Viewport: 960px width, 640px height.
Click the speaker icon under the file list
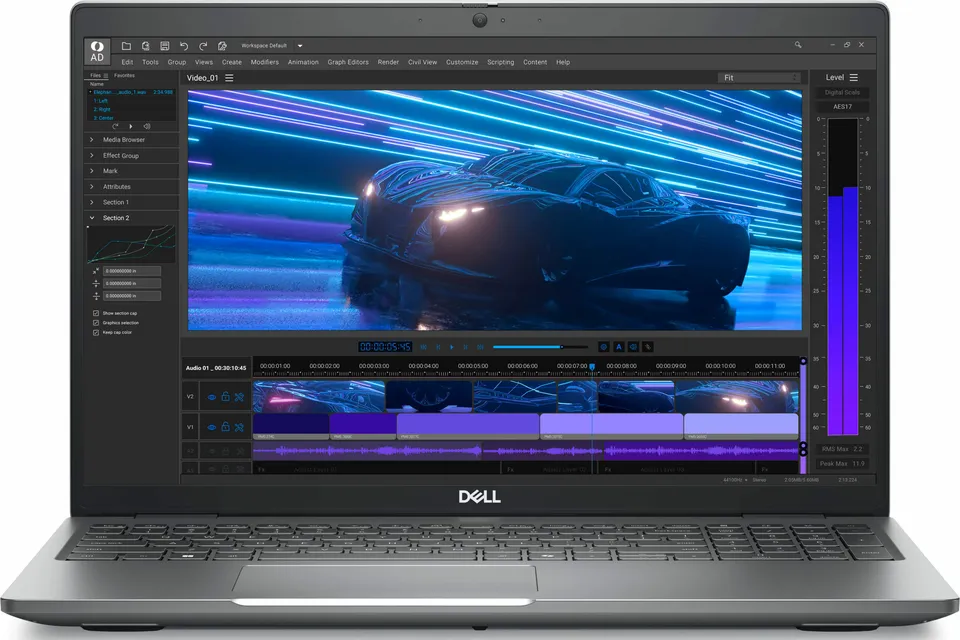click(x=146, y=126)
